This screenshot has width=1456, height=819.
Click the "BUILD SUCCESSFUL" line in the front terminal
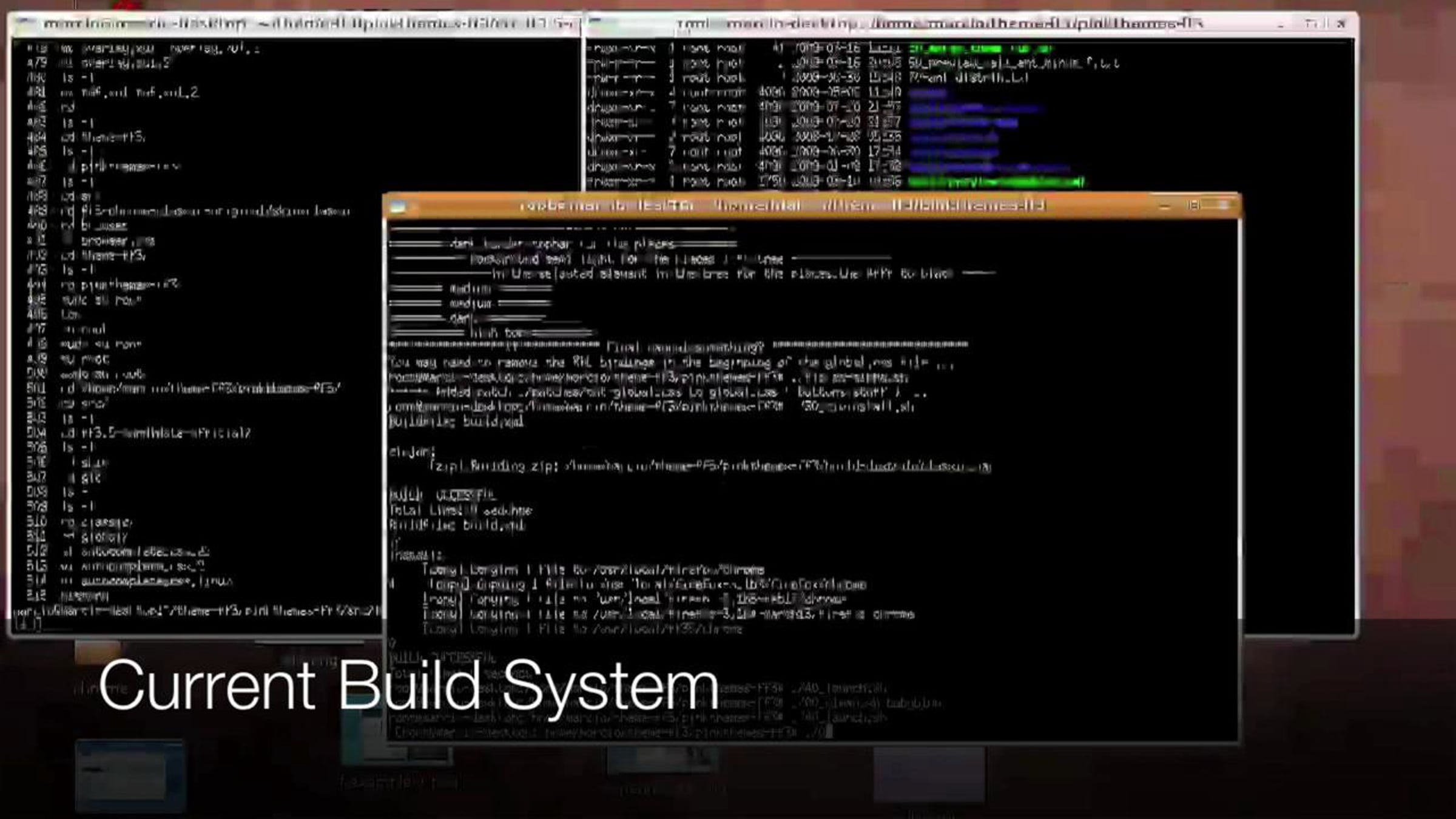click(x=443, y=495)
